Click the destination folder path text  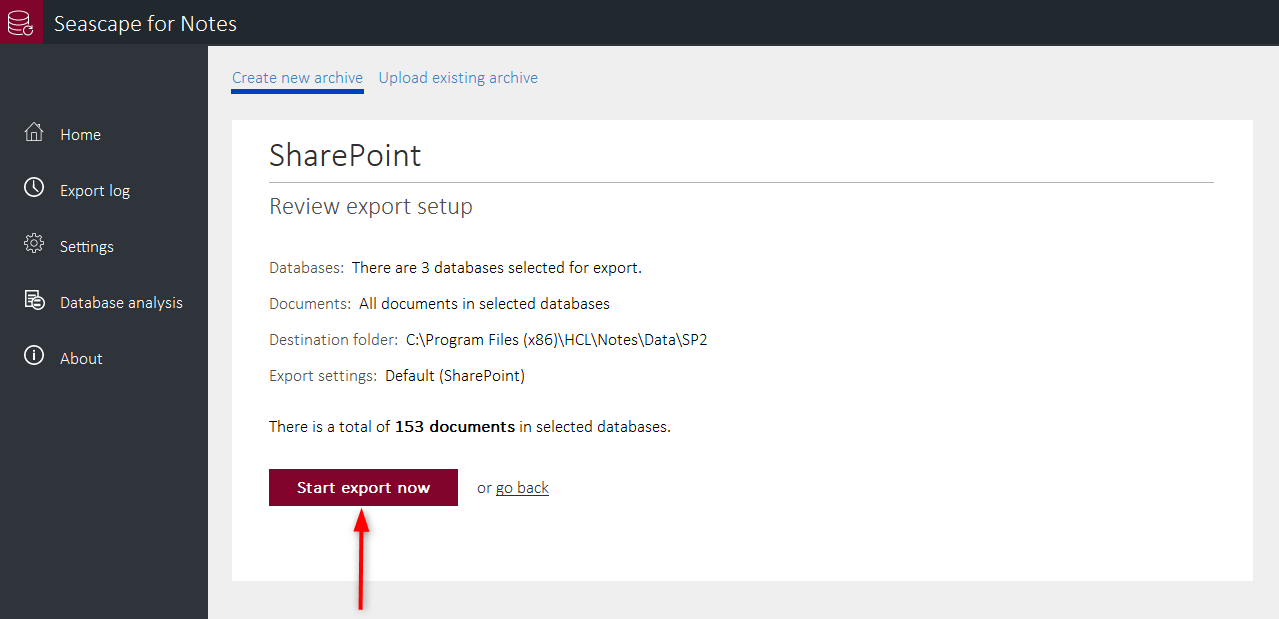tap(556, 340)
